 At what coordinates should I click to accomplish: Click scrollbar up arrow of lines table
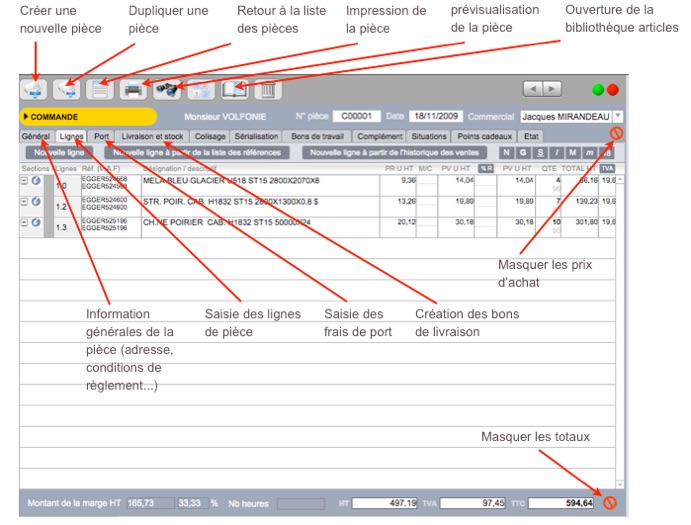[x=620, y=179]
